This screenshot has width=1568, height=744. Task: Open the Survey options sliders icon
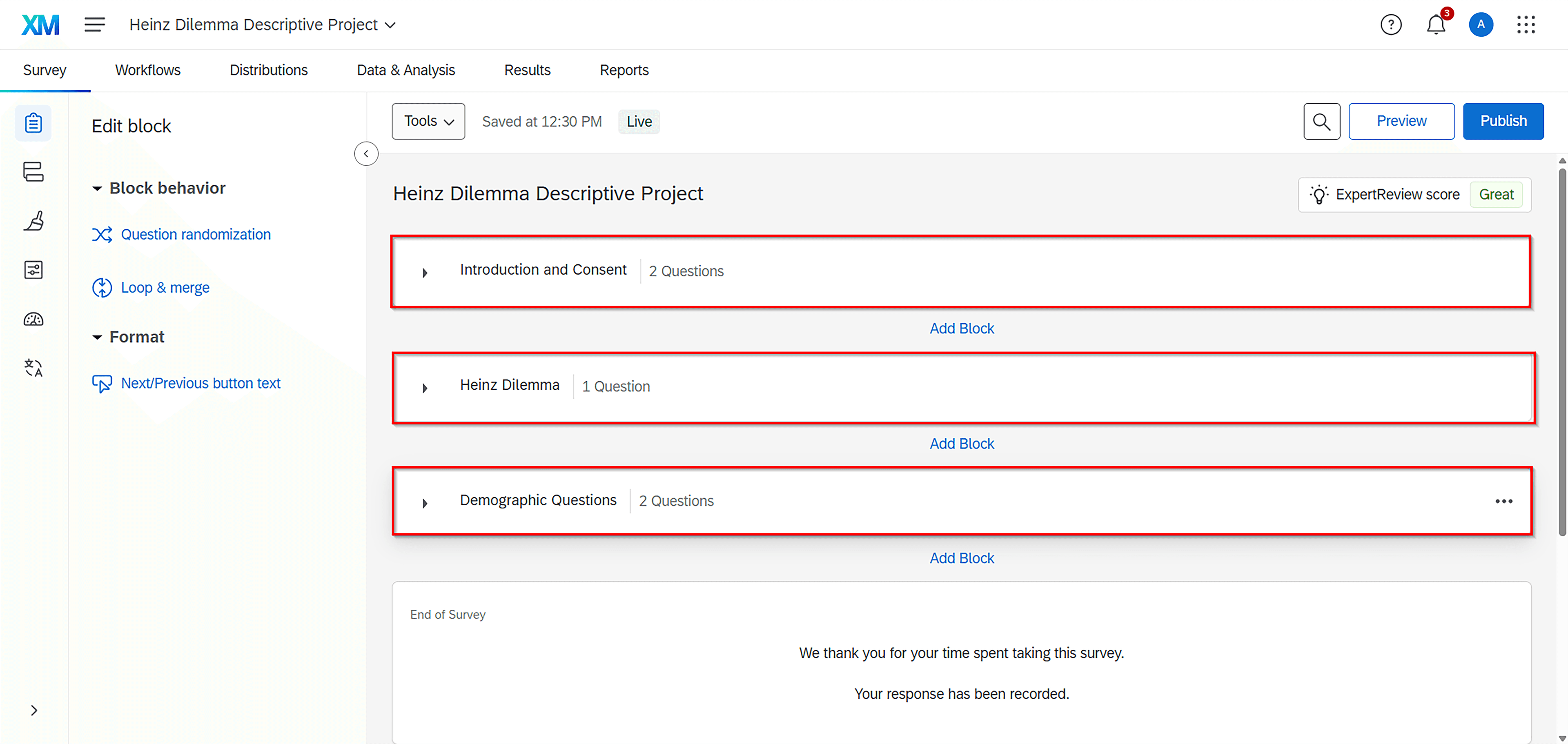[x=33, y=269]
